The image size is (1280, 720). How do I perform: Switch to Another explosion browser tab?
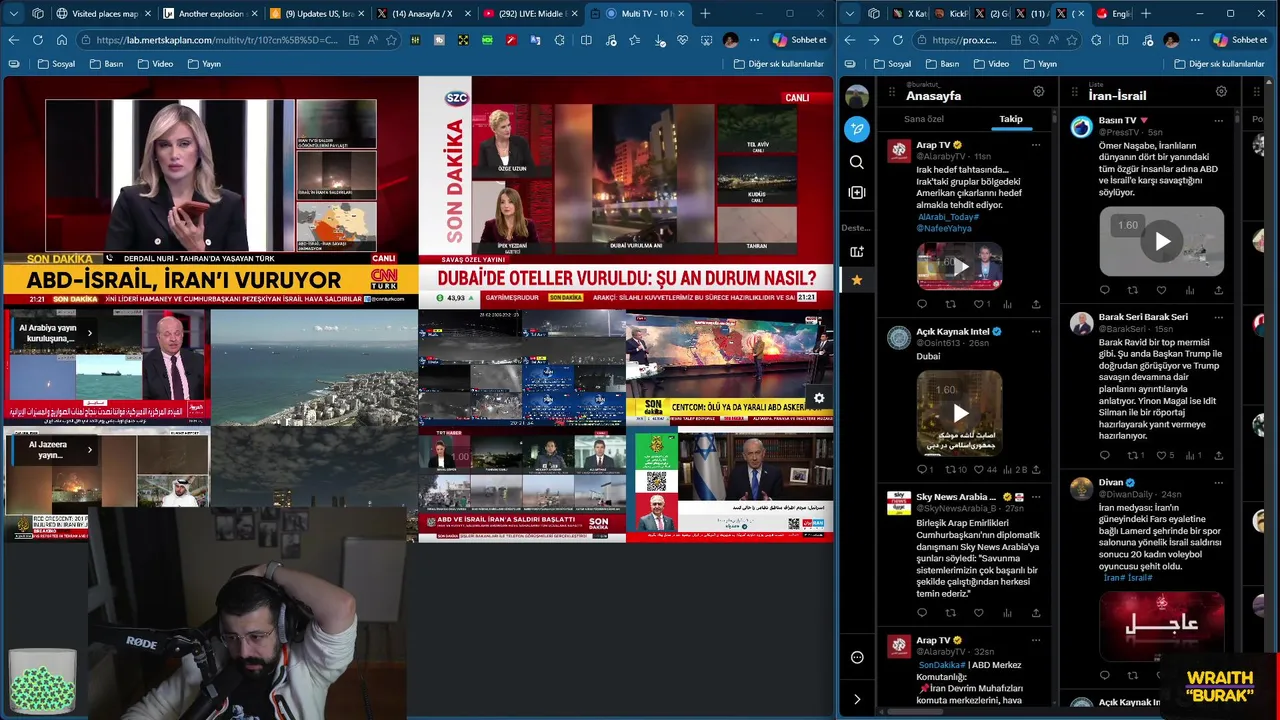[209, 14]
